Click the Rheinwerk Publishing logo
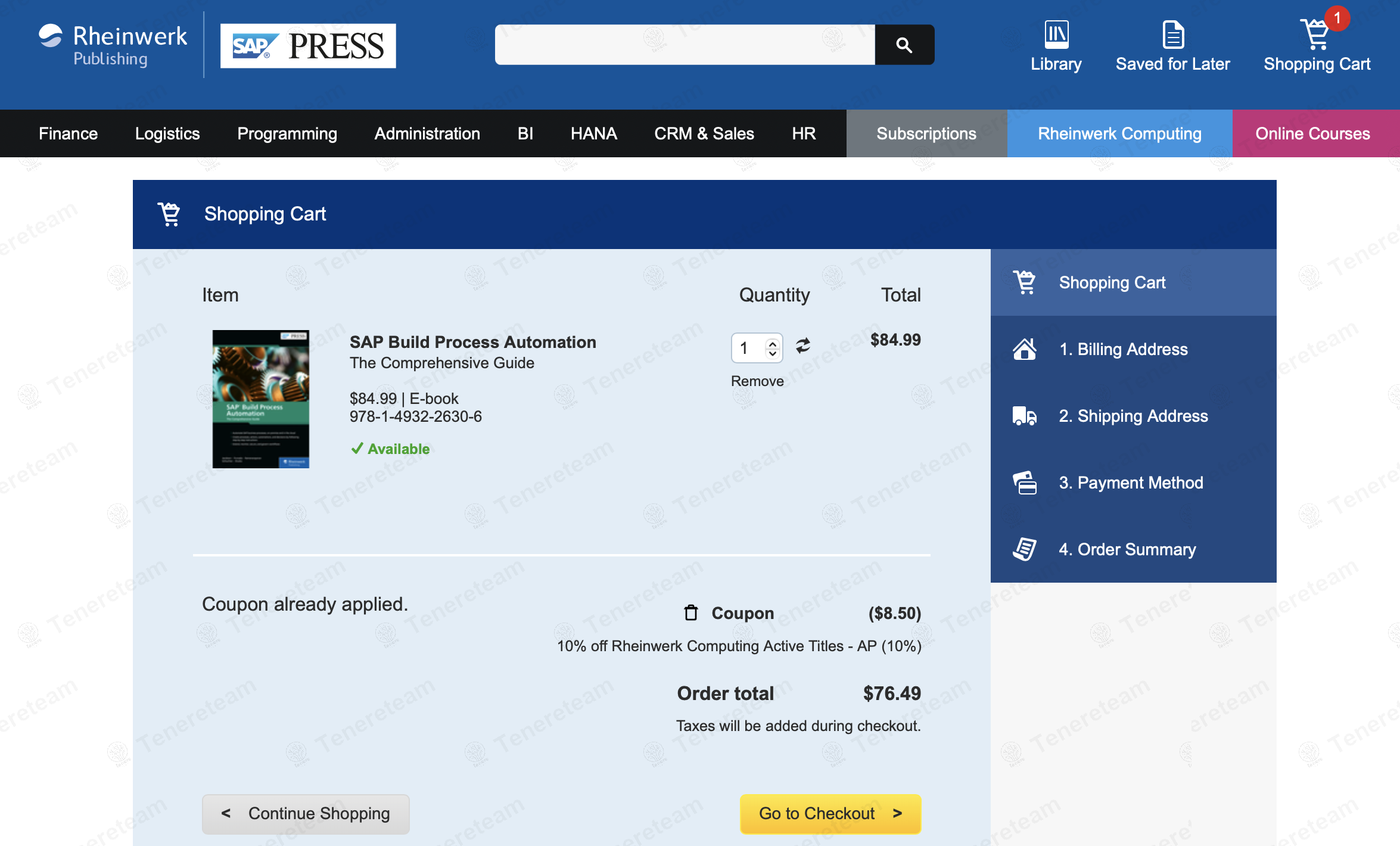The width and height of the screenshot is (1400, 846). click(112, 46)
